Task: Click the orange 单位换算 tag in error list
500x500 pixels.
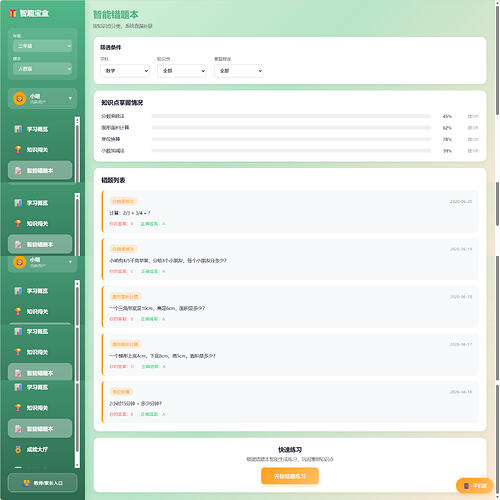Action: 121,392
